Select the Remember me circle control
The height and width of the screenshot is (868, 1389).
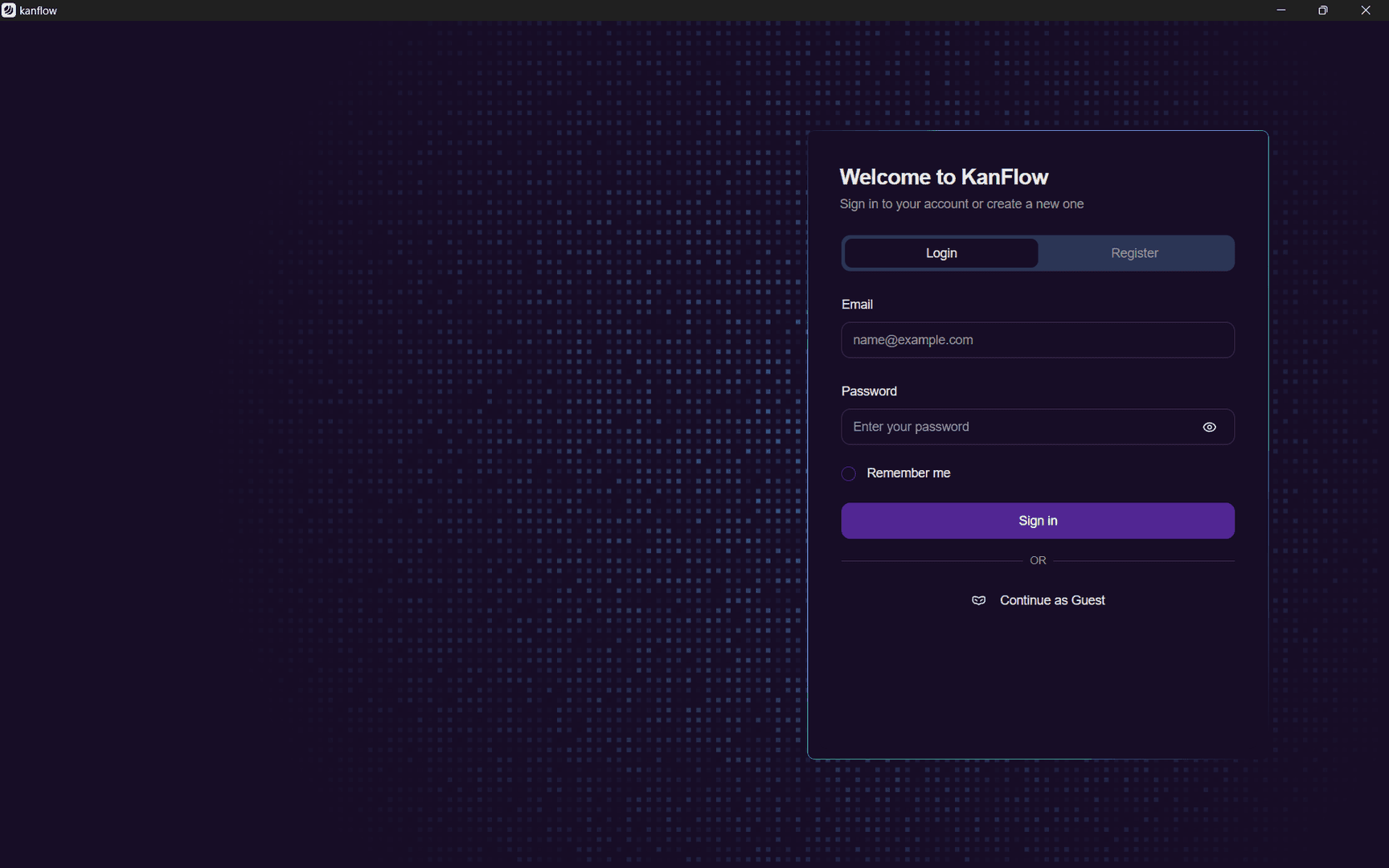[x=848, y=473]
